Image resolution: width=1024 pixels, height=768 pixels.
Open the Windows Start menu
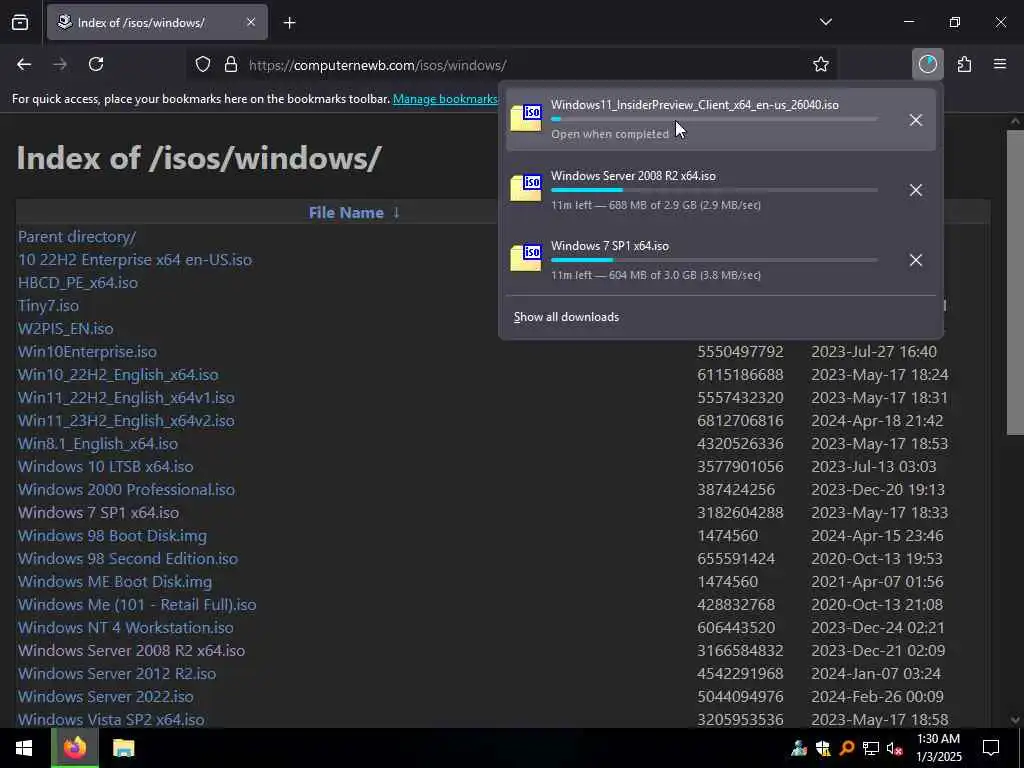point(24,748)
